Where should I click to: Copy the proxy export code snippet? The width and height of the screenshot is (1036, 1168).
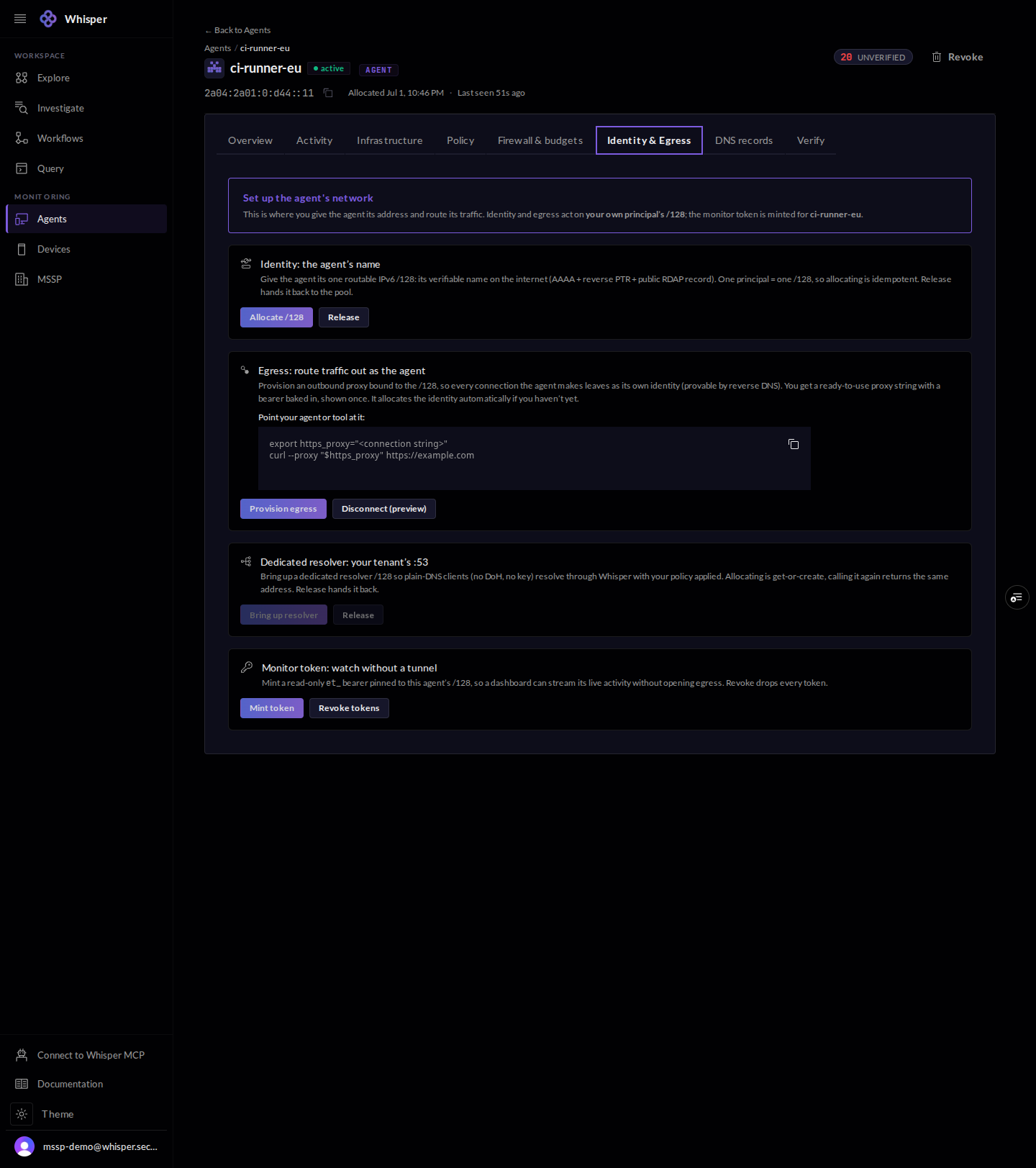coord(794,444)
